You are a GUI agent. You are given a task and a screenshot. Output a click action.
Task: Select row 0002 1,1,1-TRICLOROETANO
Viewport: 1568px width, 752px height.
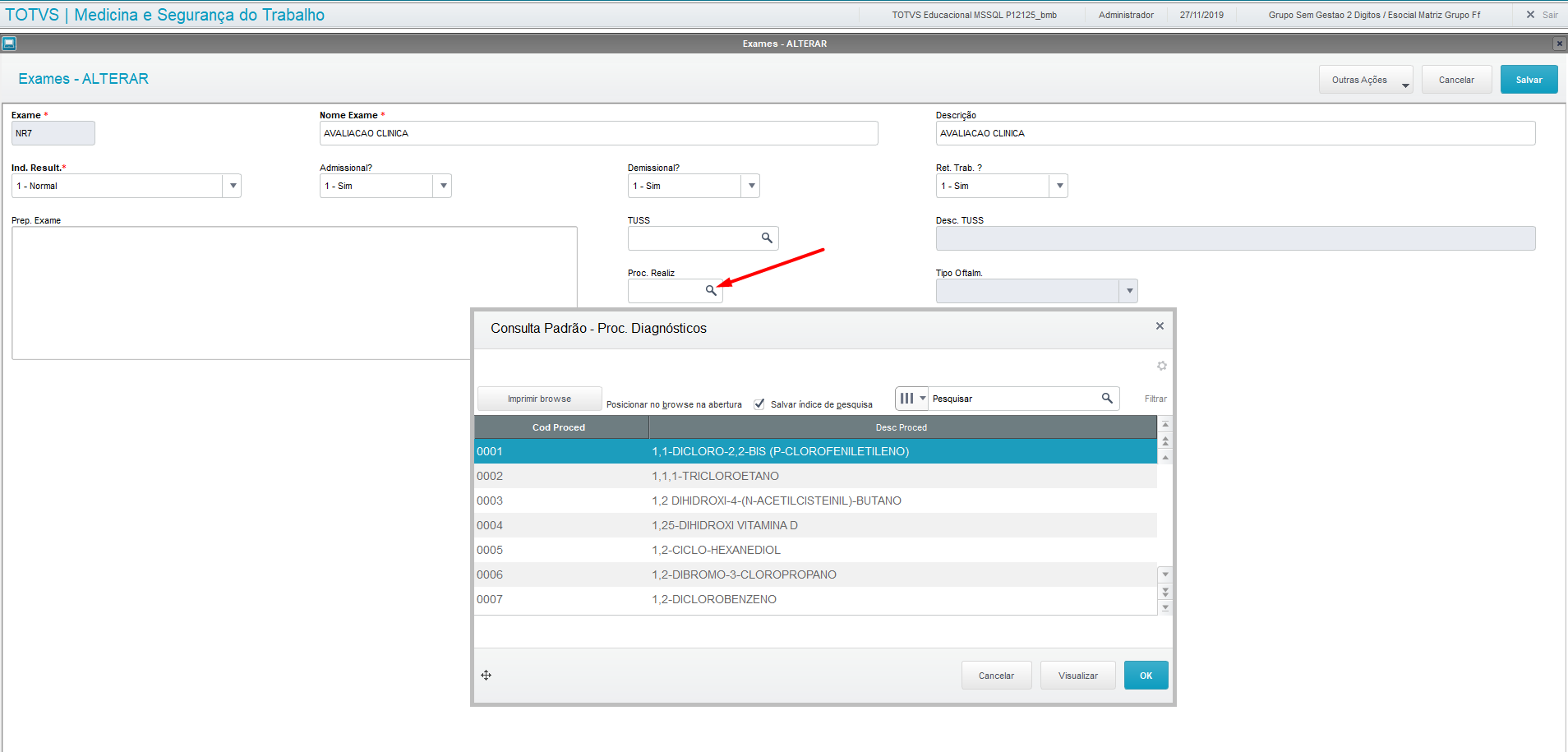click(x=815, y=476)
